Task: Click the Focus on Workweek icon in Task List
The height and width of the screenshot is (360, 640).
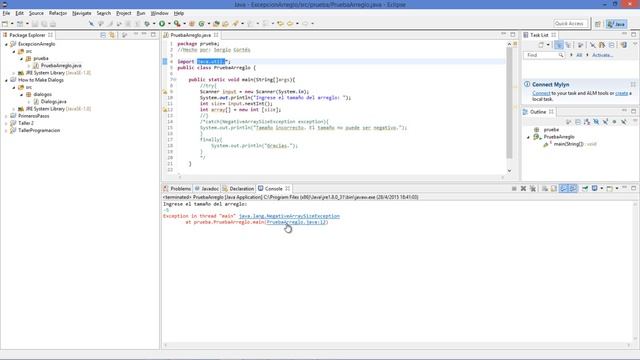Action: point(580,45)
